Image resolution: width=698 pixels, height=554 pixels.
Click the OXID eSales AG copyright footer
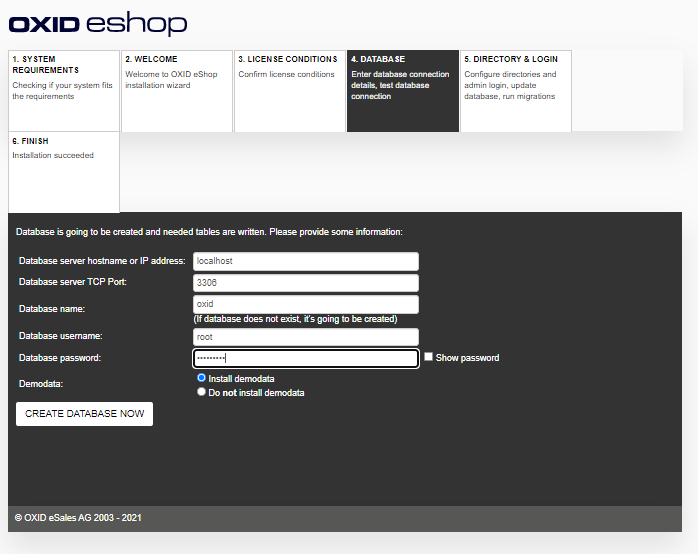point(78,518)
